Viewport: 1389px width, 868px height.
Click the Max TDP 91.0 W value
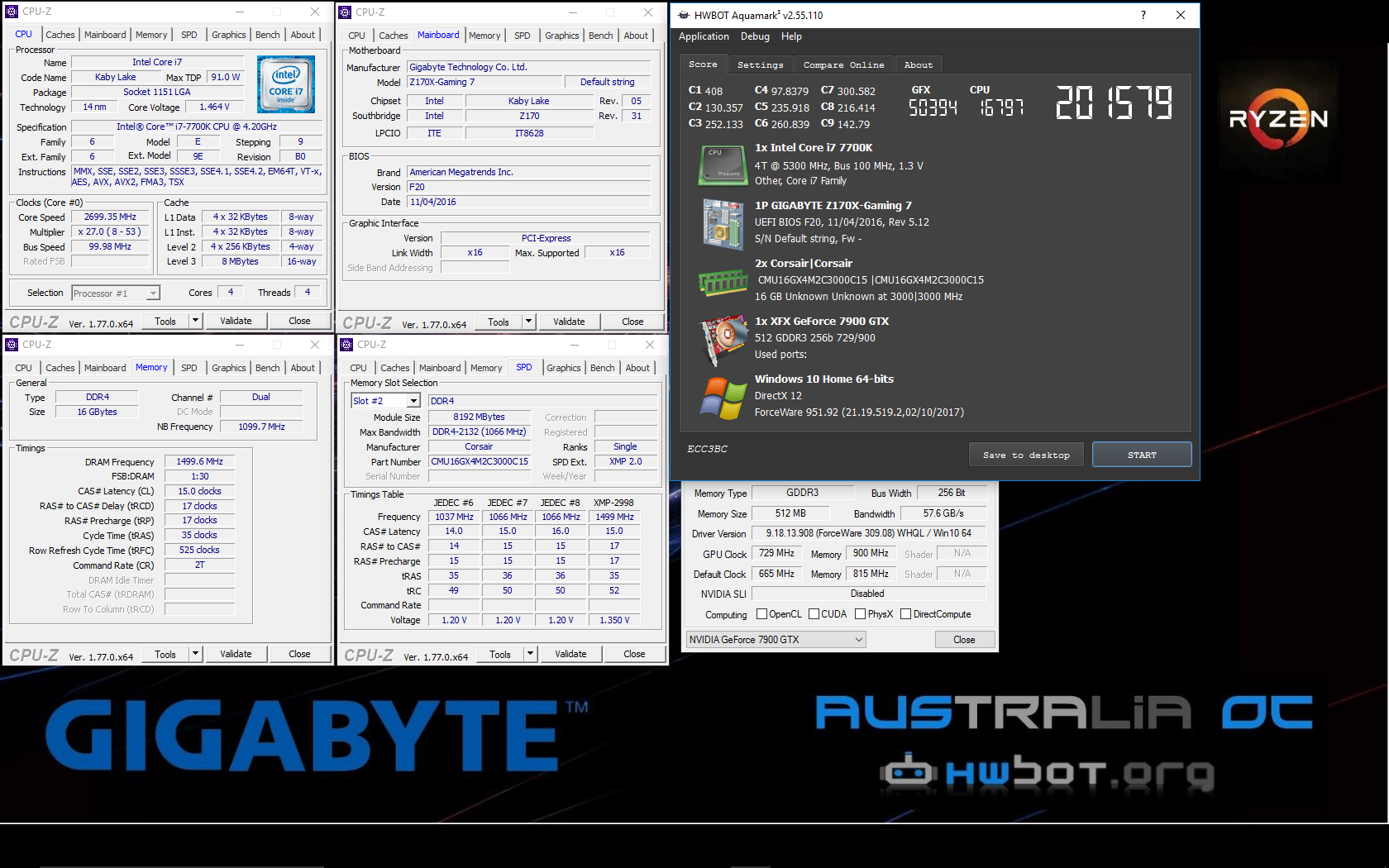point(226,77)
